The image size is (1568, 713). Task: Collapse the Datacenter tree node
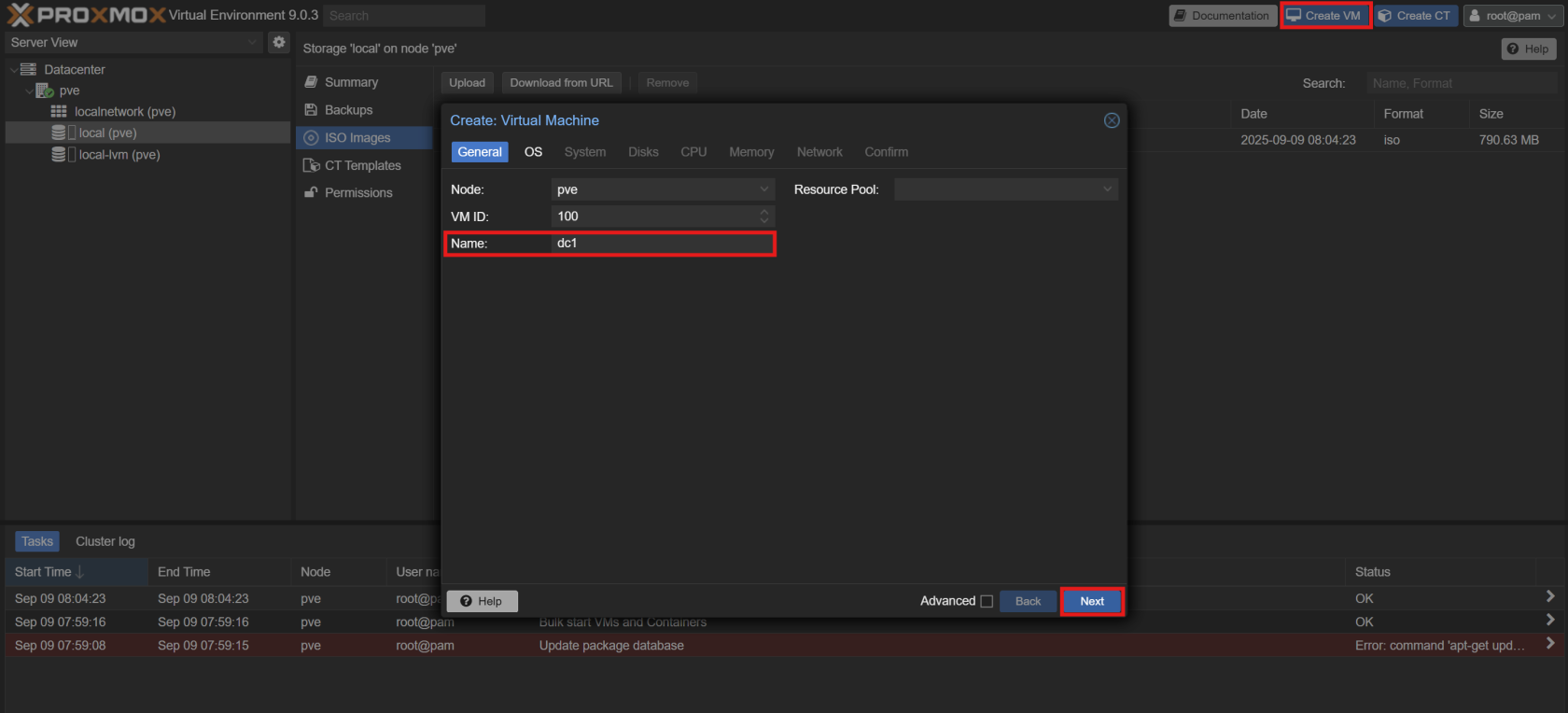[x=14, y=70]
